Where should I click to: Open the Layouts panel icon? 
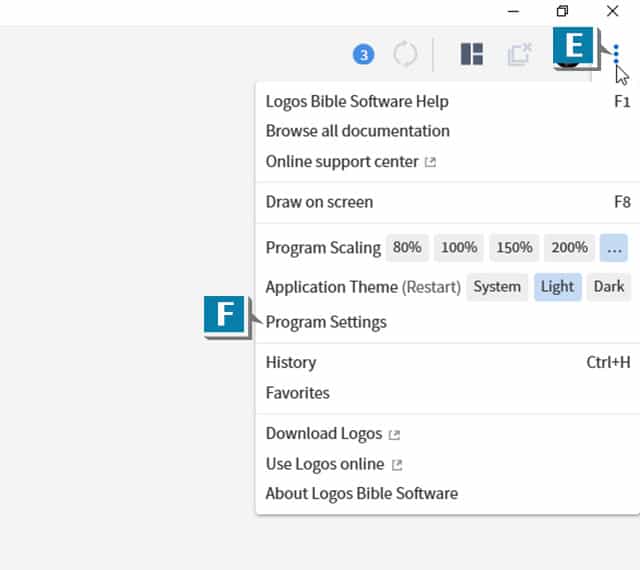click(471, 54)
